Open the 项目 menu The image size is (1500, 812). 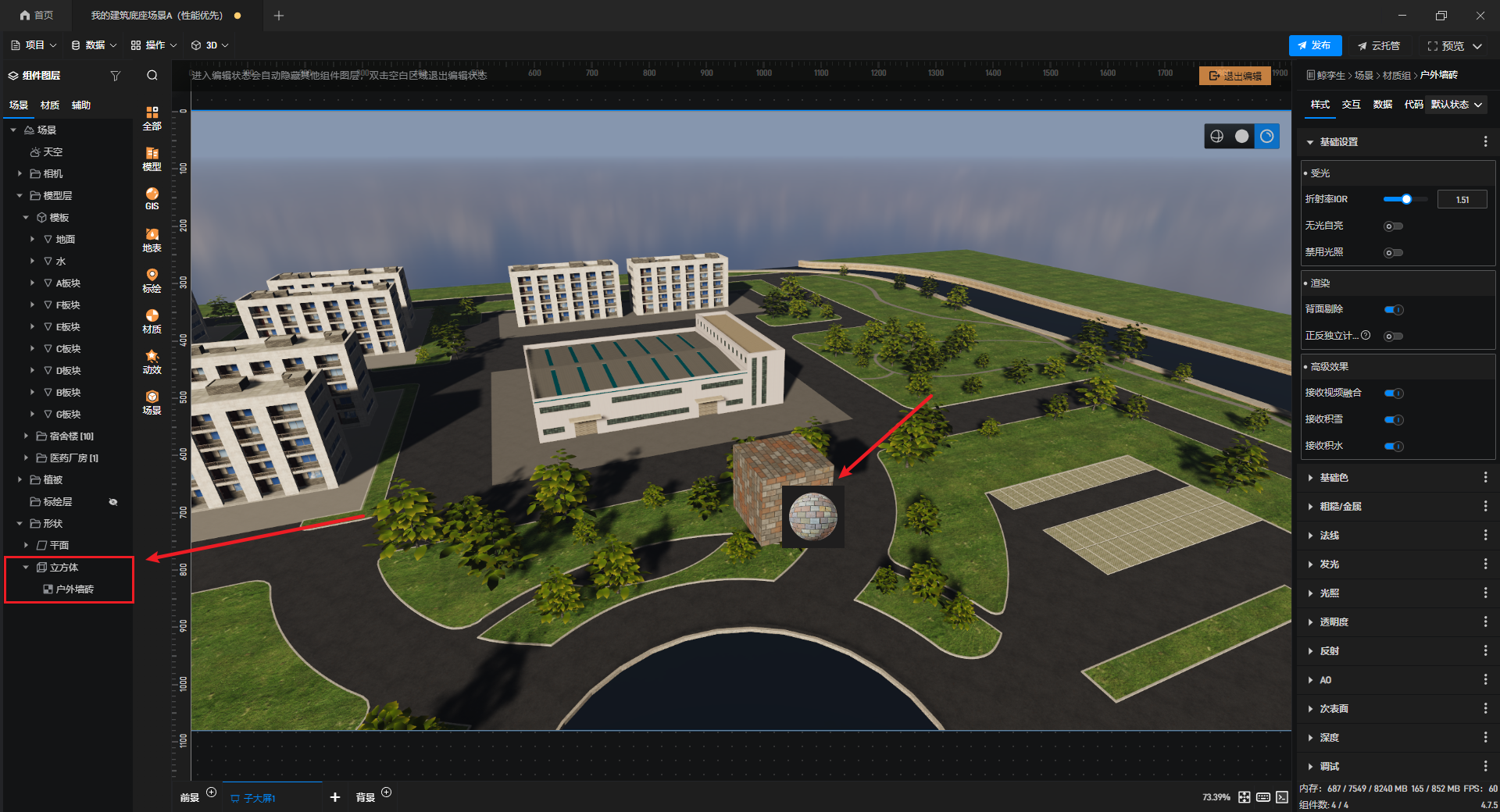click(x=34, y=45)
